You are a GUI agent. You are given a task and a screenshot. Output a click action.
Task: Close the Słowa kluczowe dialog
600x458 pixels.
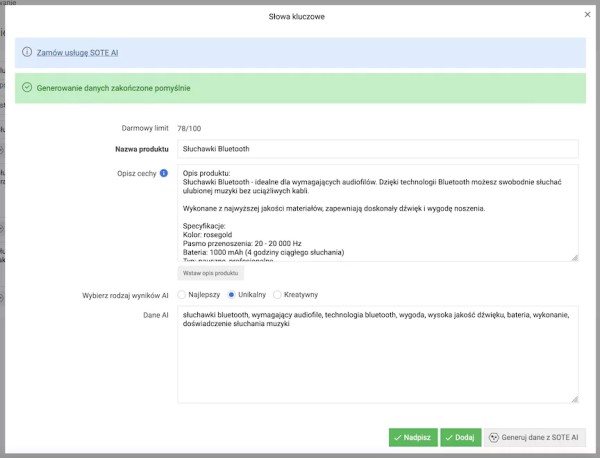587,15
